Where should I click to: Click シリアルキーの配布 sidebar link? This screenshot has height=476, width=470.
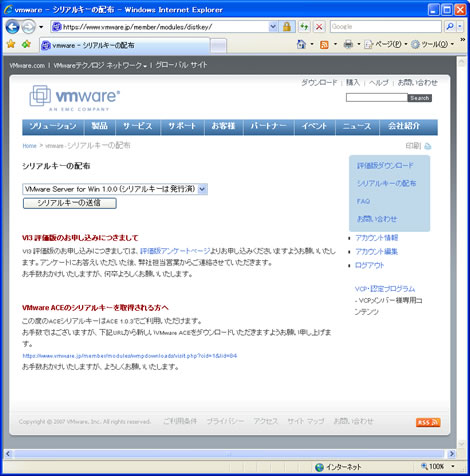point(386,183)
